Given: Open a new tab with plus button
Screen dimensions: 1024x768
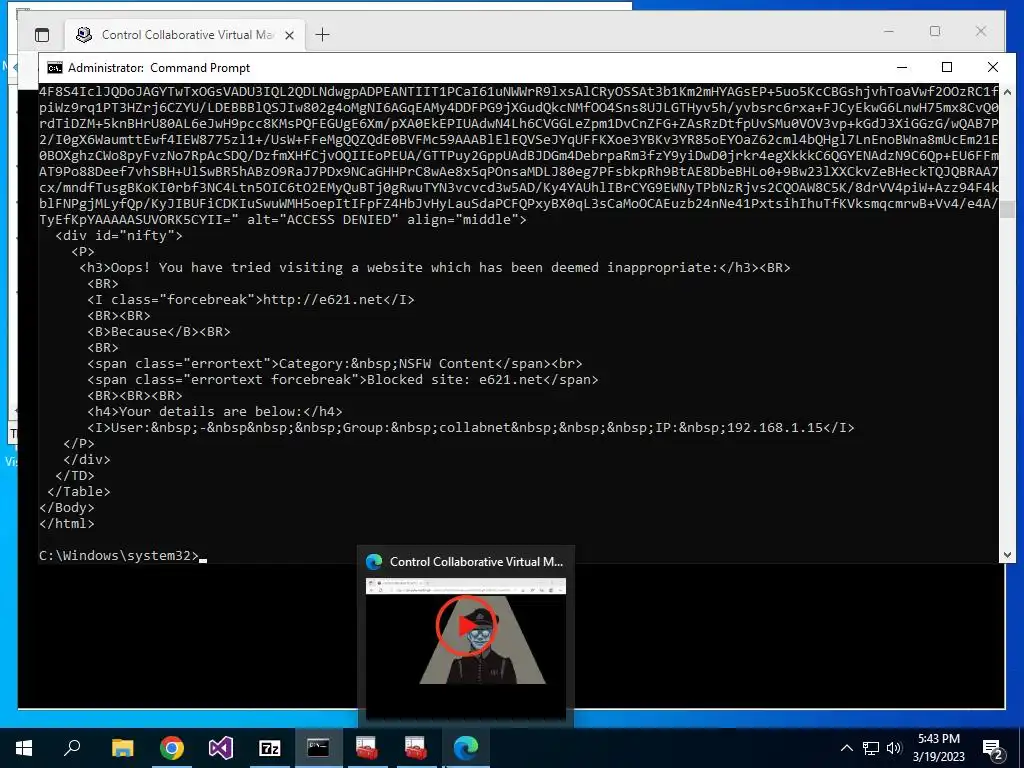Looking at the screenshot, I should click(x=323, y=35).
